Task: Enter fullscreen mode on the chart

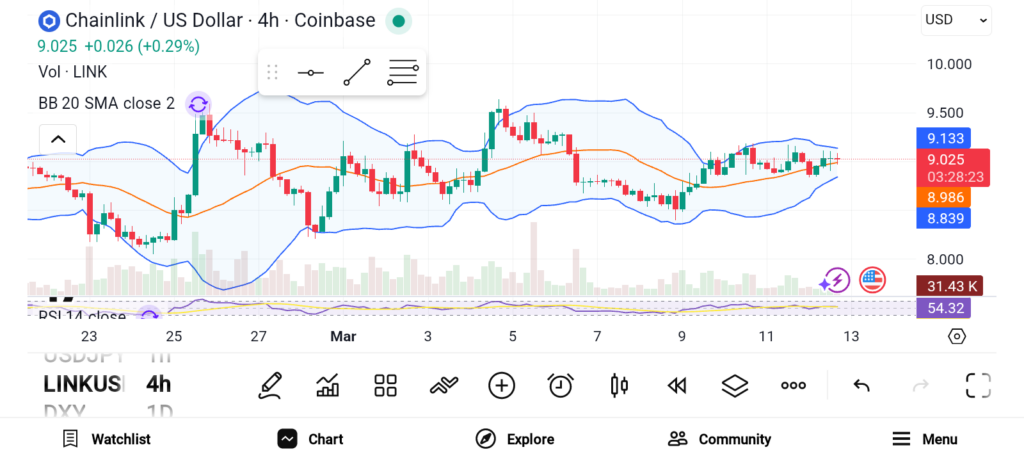Action: point(977,385)
